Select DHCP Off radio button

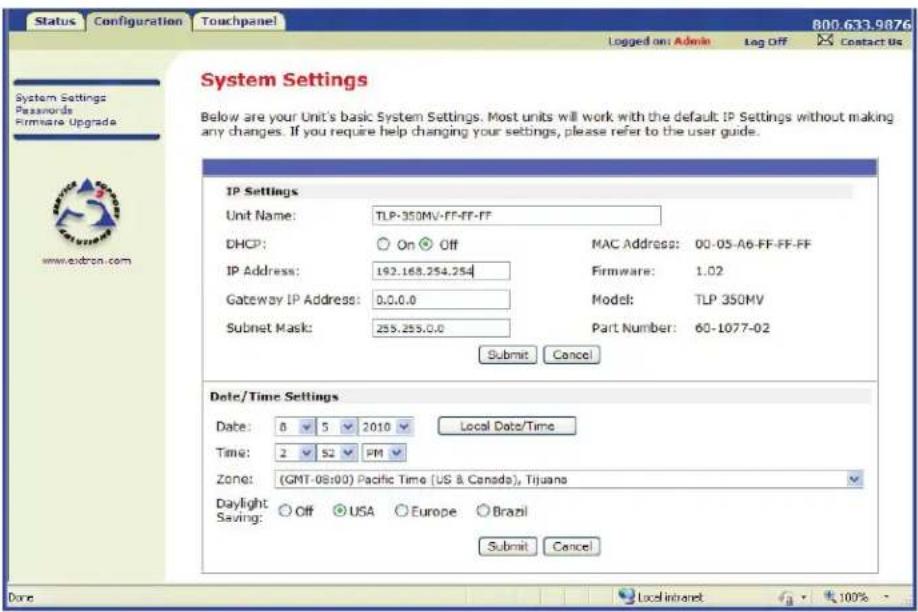point(426,244)
